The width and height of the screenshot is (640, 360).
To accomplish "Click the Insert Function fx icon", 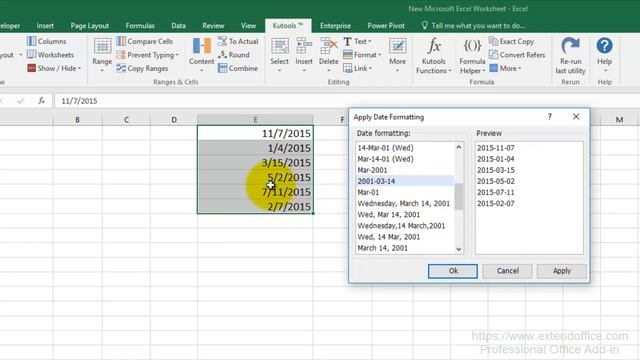I will click(x=41, y=101).
